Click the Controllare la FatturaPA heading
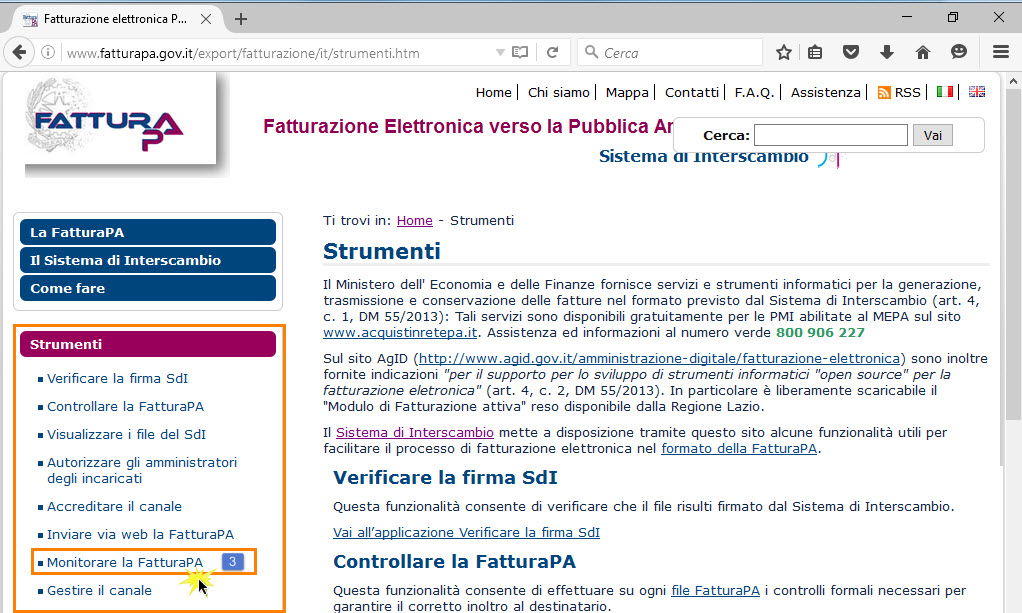1022x613 pixels. coord(454,561)
